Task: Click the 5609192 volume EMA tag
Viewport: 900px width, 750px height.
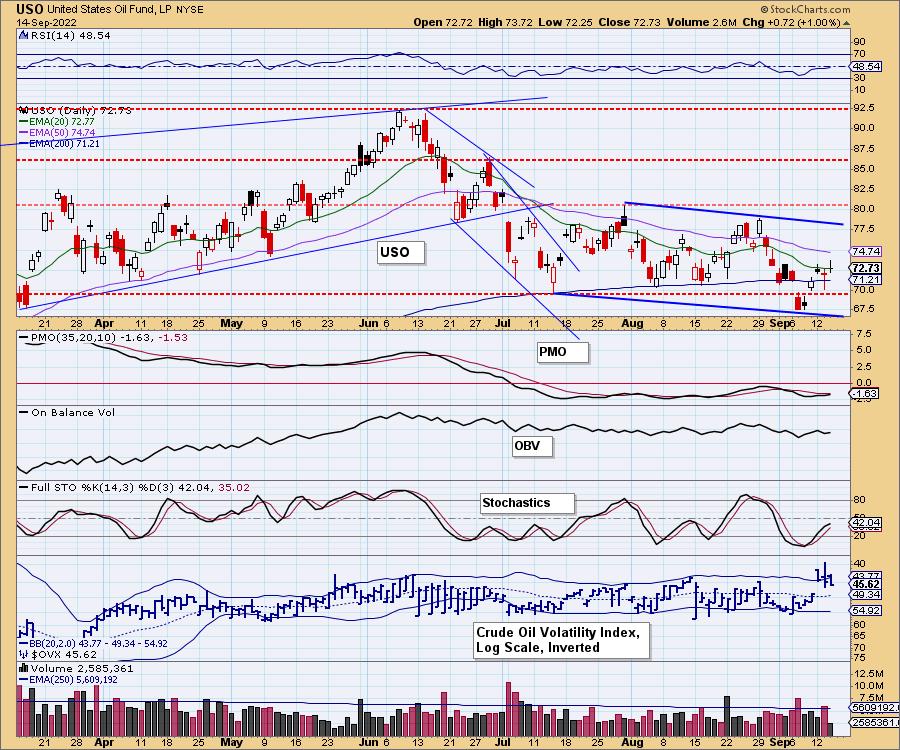Action: click(874, 708)
